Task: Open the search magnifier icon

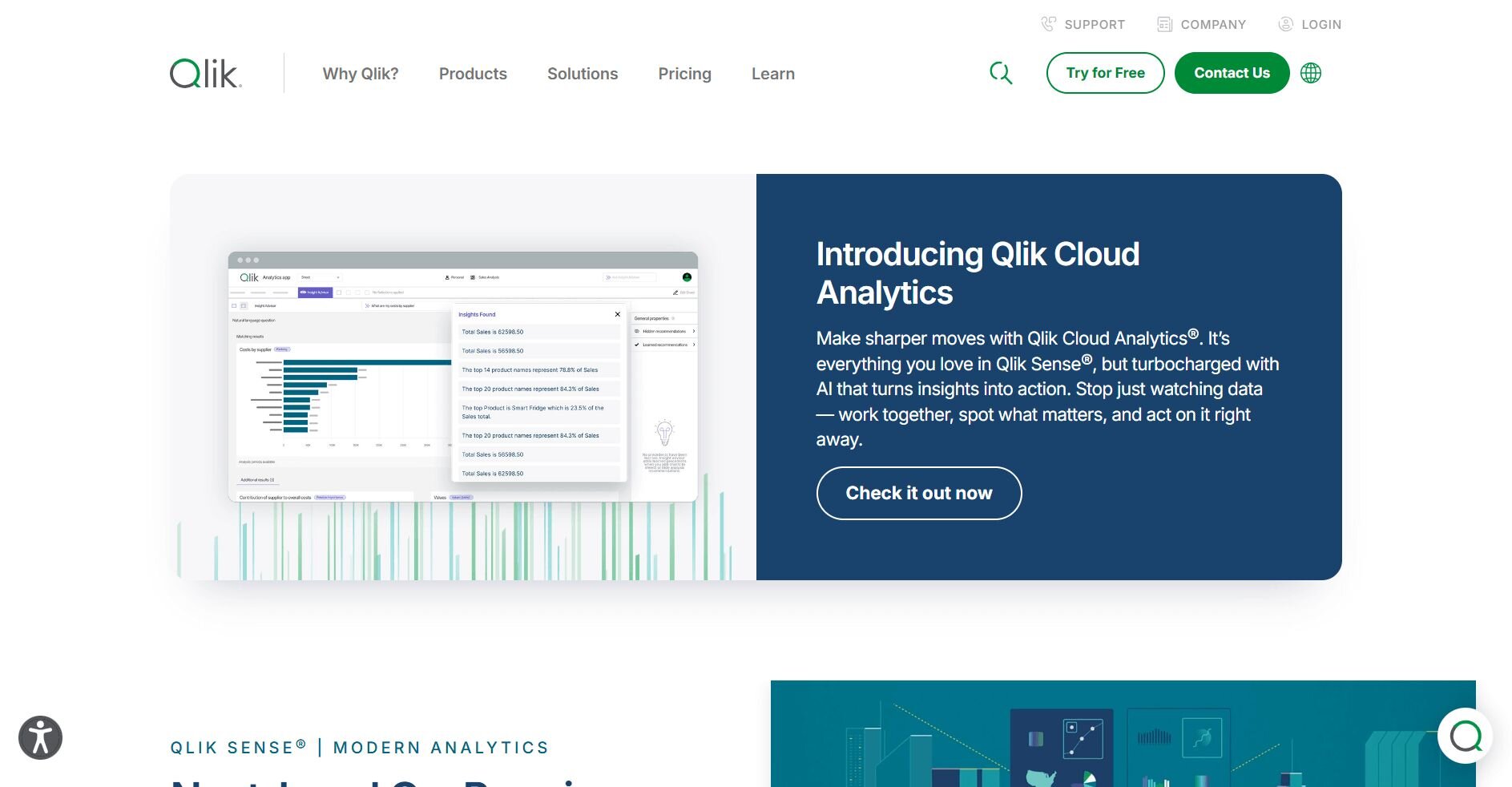Action: click(1000, 73)
